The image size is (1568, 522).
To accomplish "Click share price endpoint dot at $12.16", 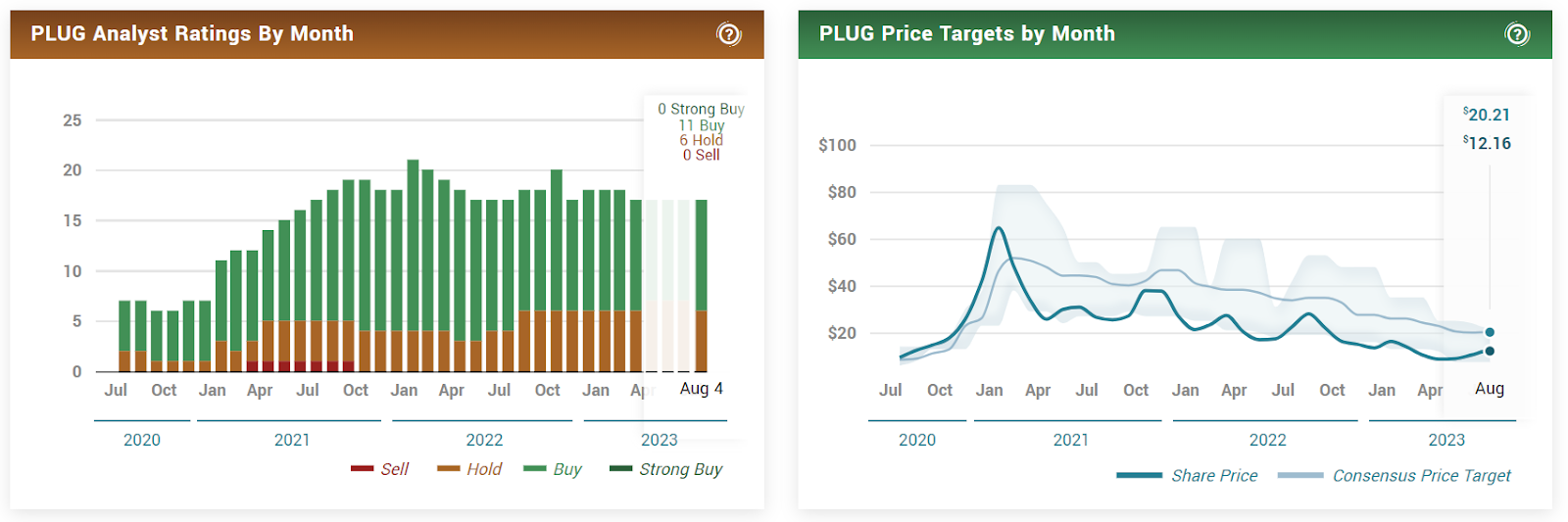I will (1490, 351).
